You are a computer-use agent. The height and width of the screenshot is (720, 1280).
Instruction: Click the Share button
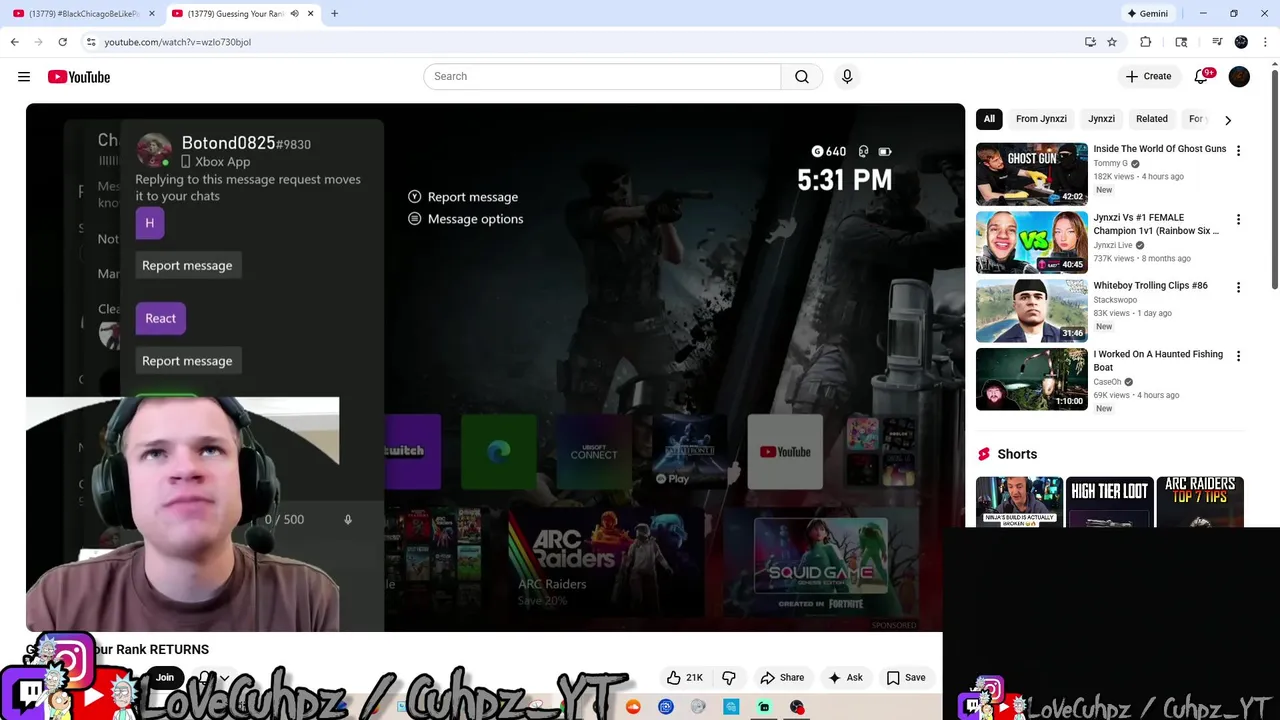(782, 677)
